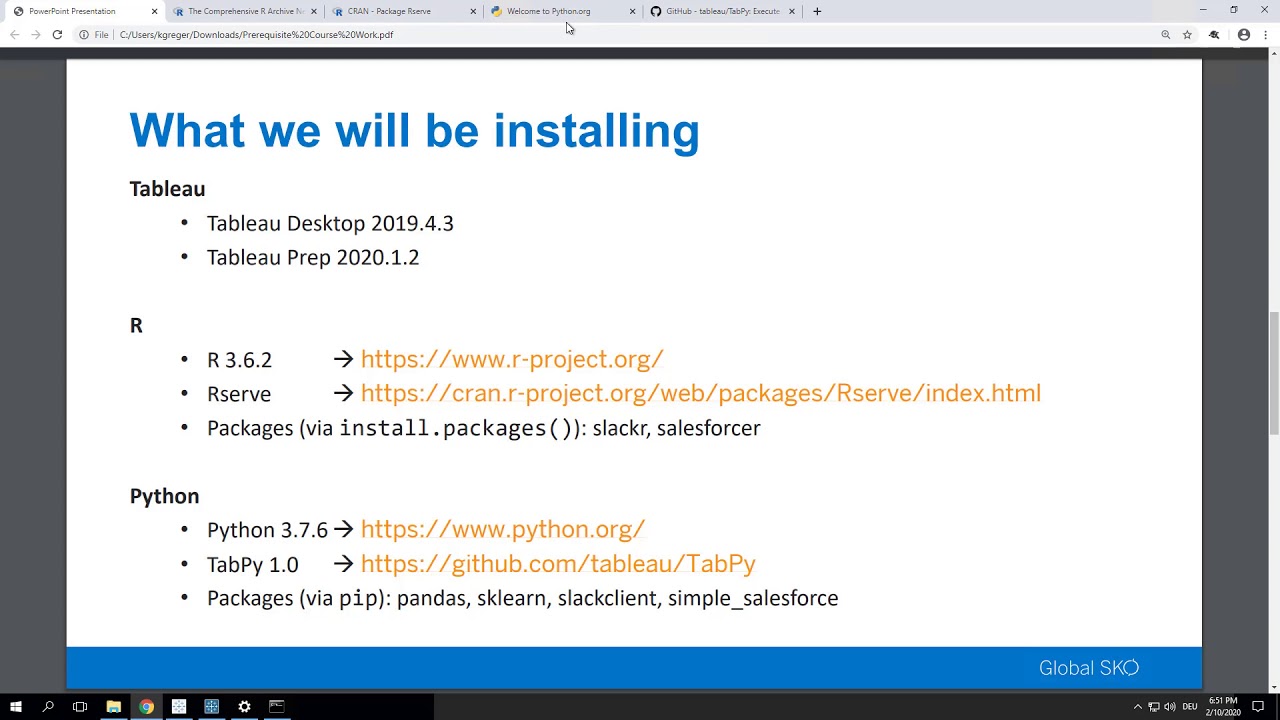Open Task View on the taskbar

pyautogui.click(x=80, y=707)
